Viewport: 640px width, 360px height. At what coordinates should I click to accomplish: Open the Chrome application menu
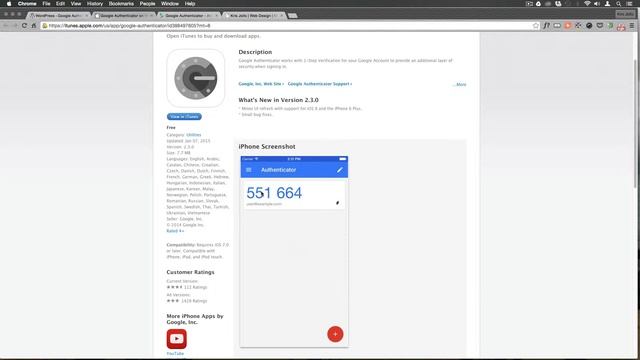(27, 4)
